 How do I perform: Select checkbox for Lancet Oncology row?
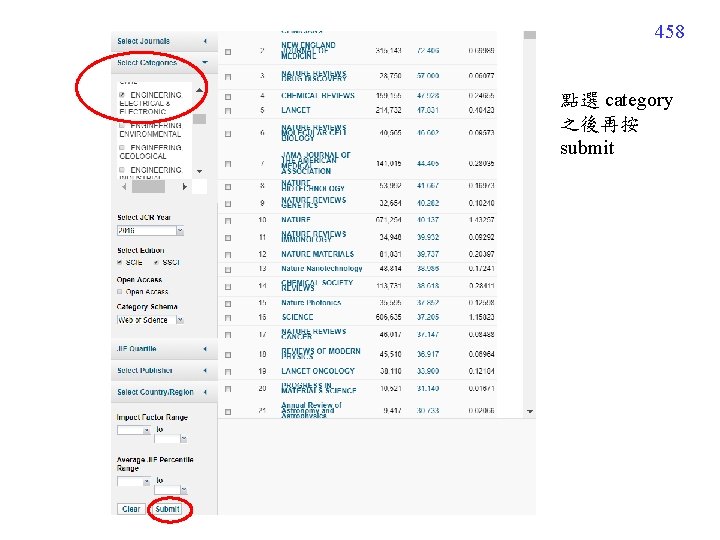[228, 372]
